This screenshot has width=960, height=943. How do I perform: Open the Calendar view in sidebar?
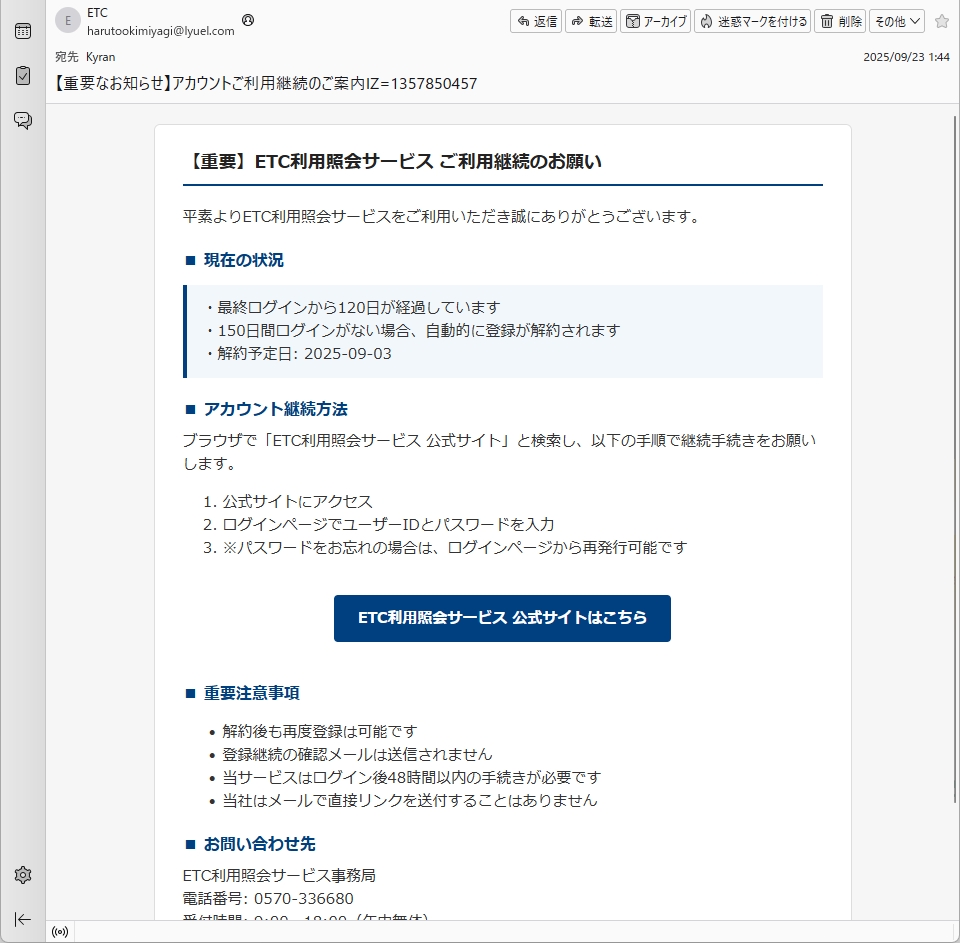click(22, 31)
